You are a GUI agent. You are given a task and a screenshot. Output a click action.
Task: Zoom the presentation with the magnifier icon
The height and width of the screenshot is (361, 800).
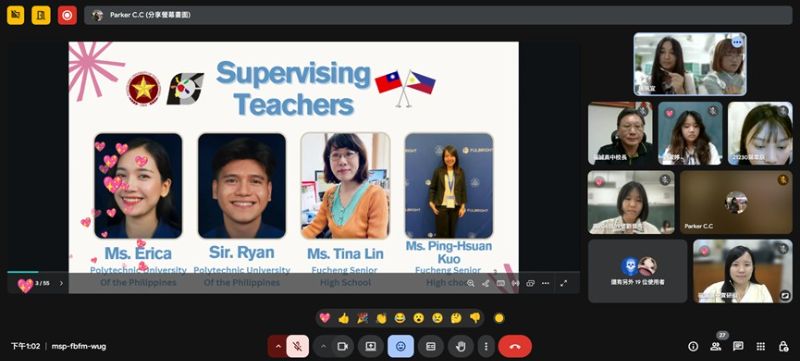point(470,283)
